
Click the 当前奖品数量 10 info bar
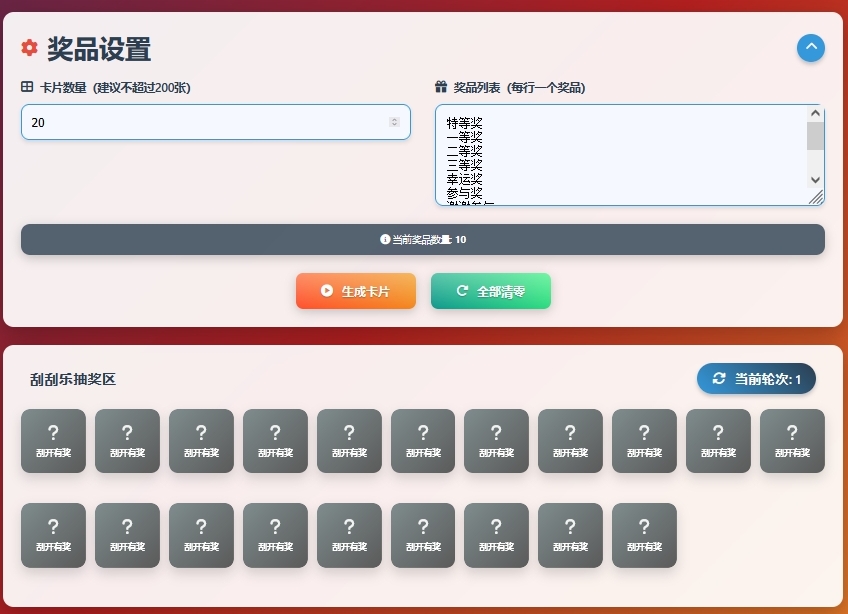pyautogui.click(x=423, y=240)
